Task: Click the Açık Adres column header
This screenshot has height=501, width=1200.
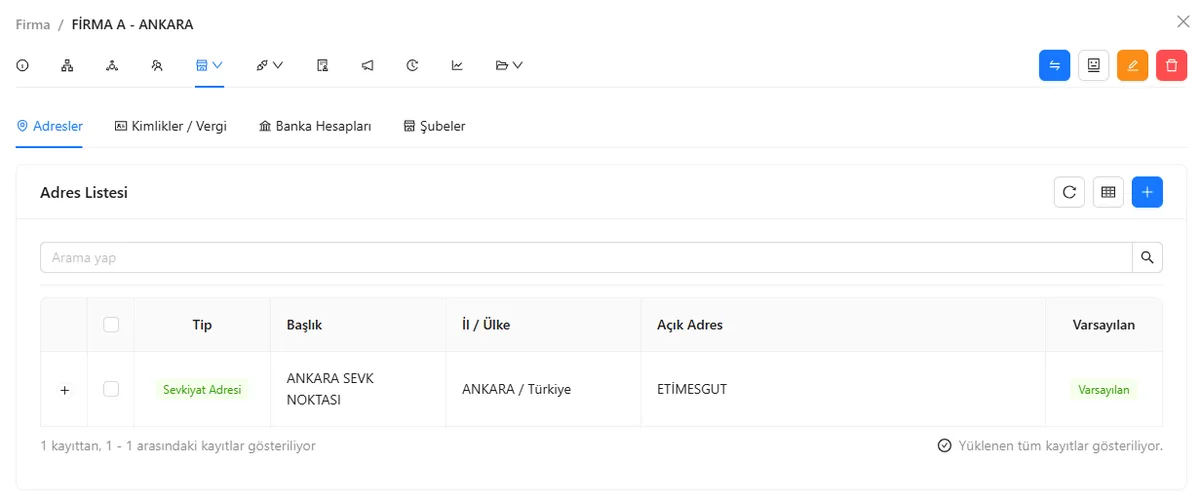Action: 843,325
